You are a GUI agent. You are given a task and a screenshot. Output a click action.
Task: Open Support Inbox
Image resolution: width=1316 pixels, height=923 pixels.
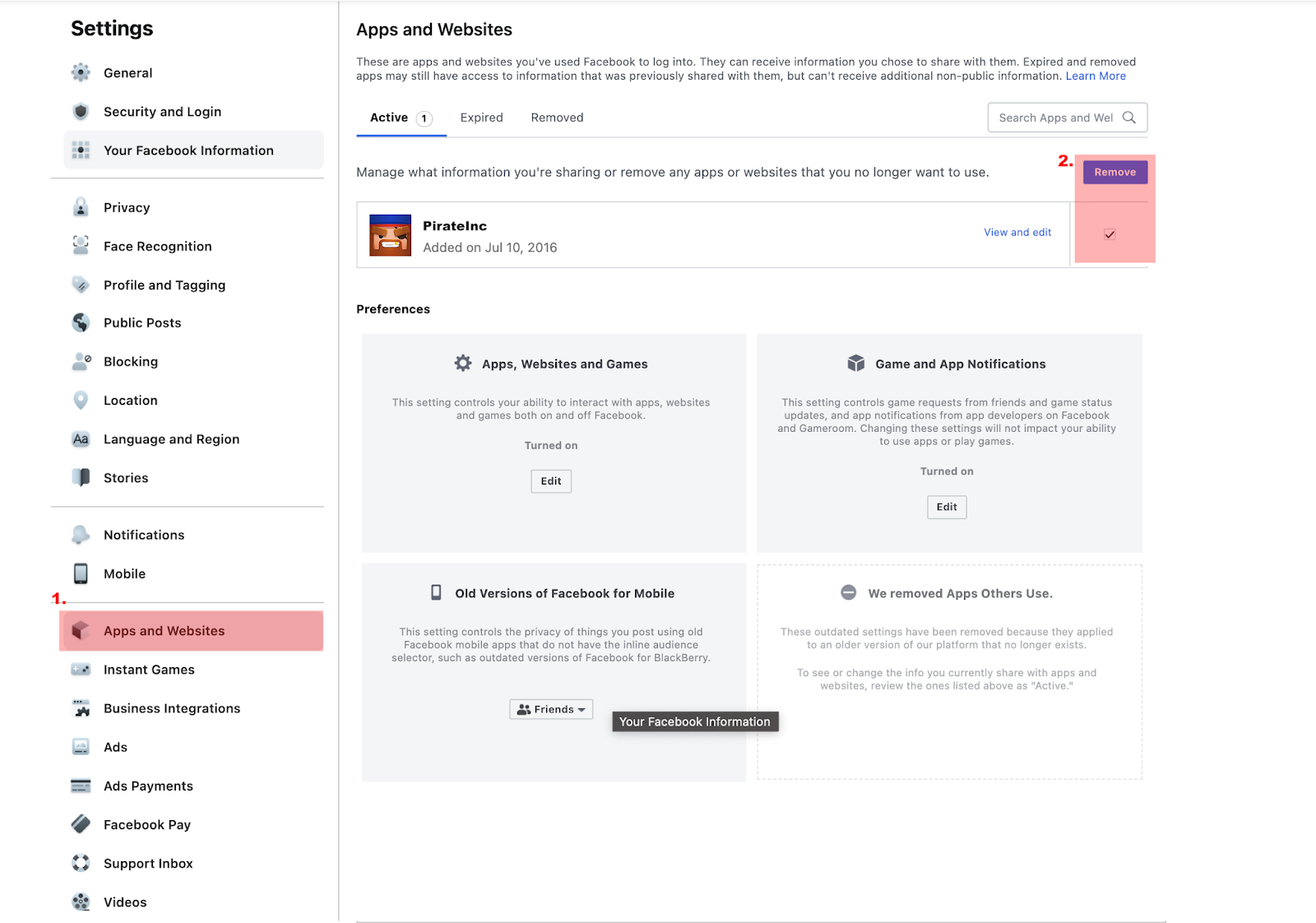coord(193,863)
